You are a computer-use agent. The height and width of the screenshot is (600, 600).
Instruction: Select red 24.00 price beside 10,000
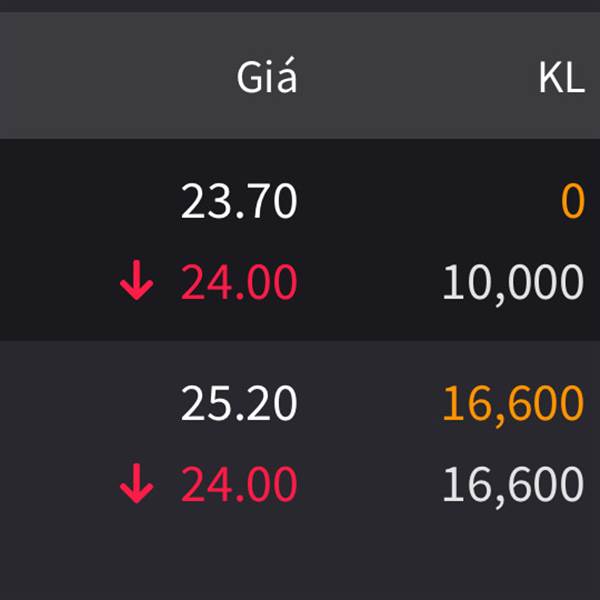(x=239, y=284)
